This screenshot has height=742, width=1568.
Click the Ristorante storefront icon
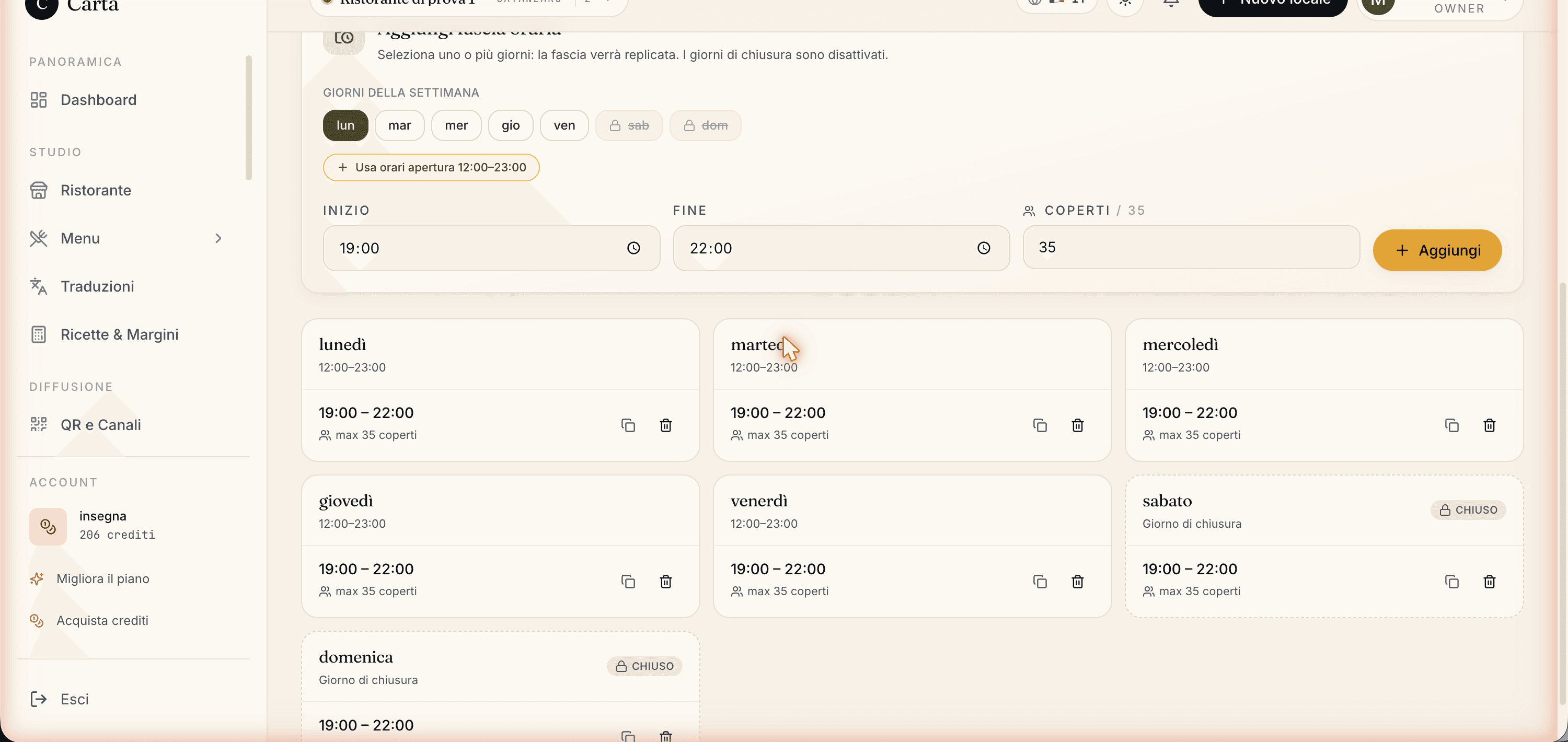[x=38, y=191]
